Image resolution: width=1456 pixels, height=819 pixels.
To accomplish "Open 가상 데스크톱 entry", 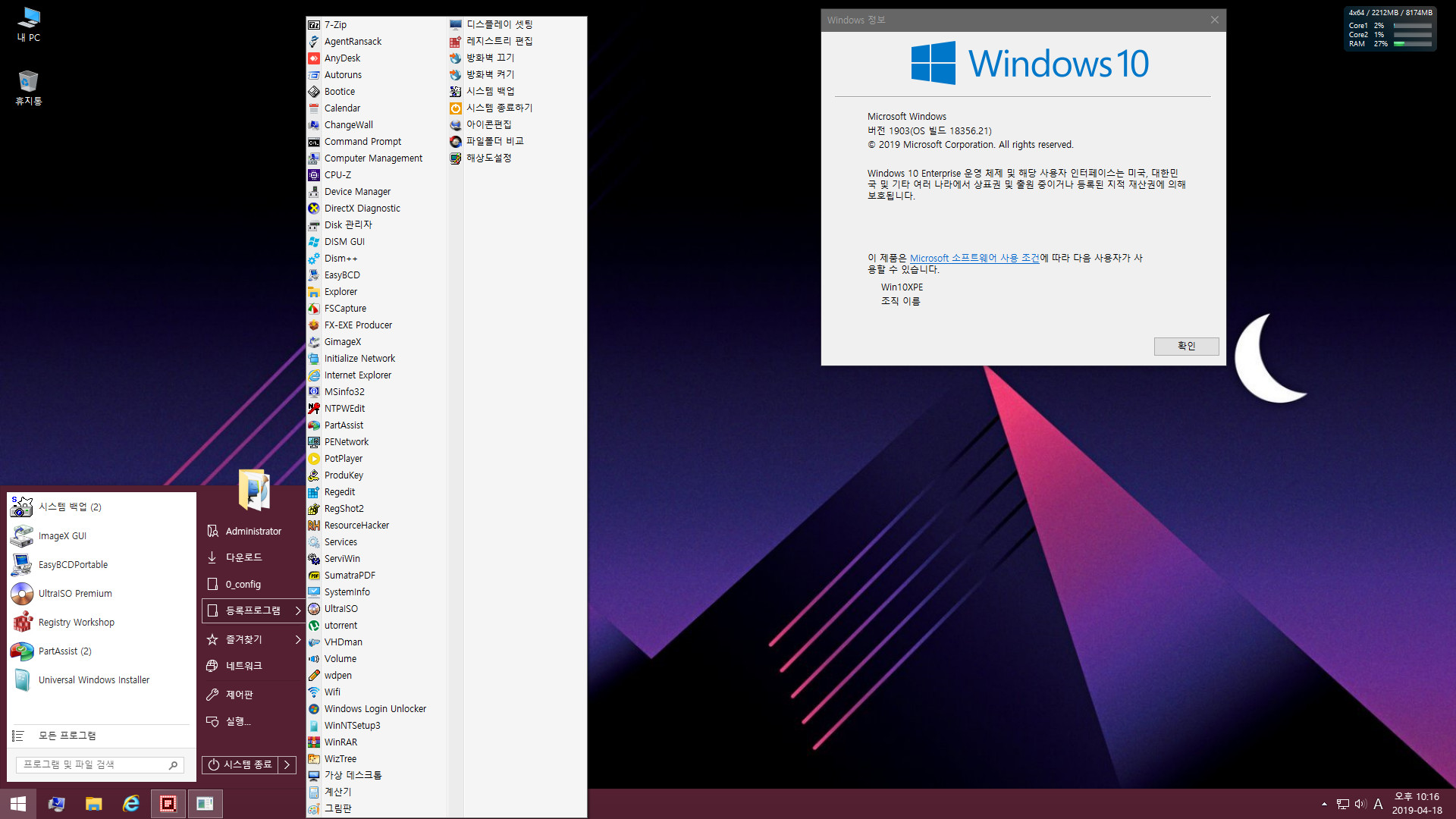I will (x=353, y=775).
